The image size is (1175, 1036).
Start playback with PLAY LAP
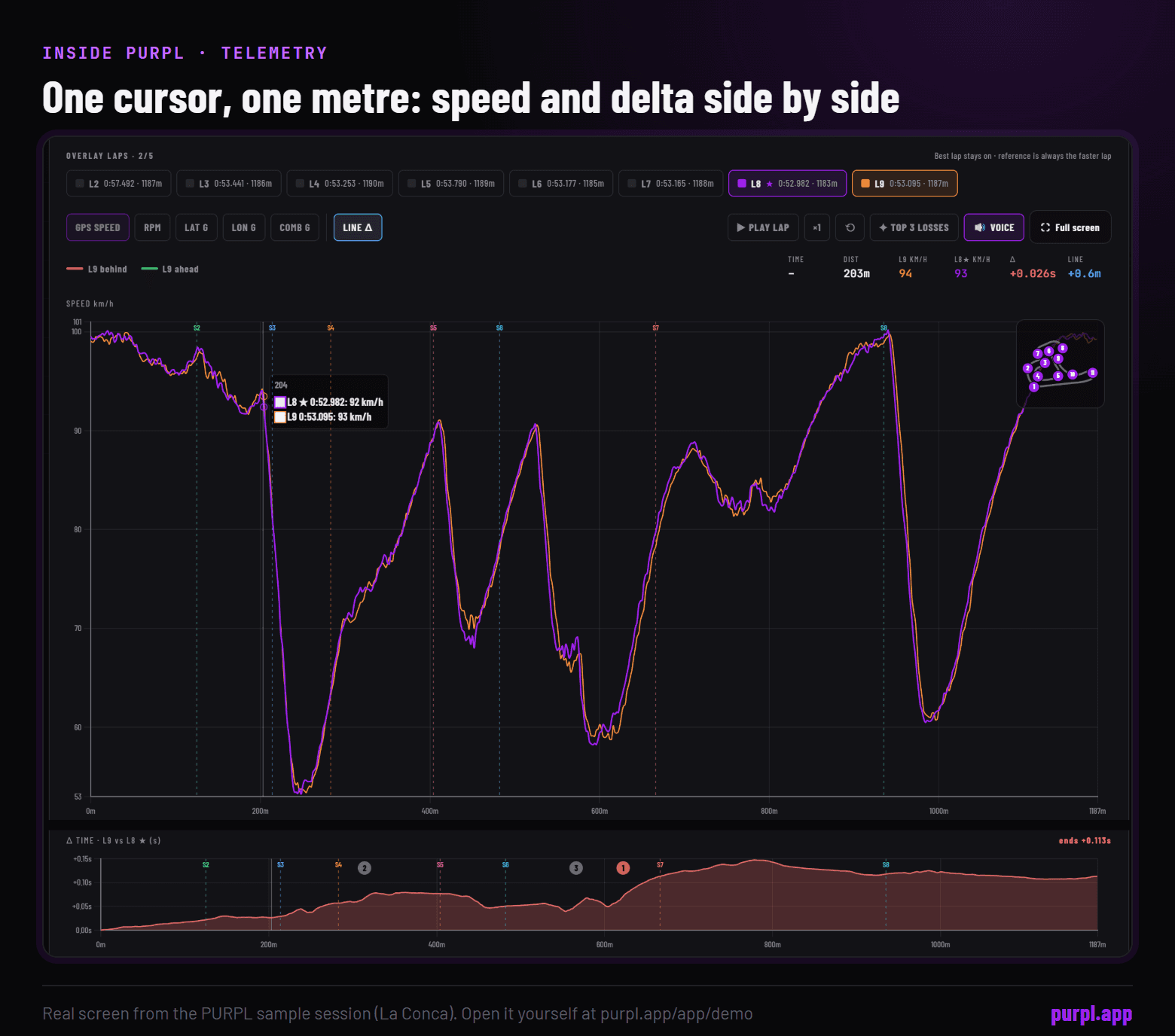(x=763, y=227)
